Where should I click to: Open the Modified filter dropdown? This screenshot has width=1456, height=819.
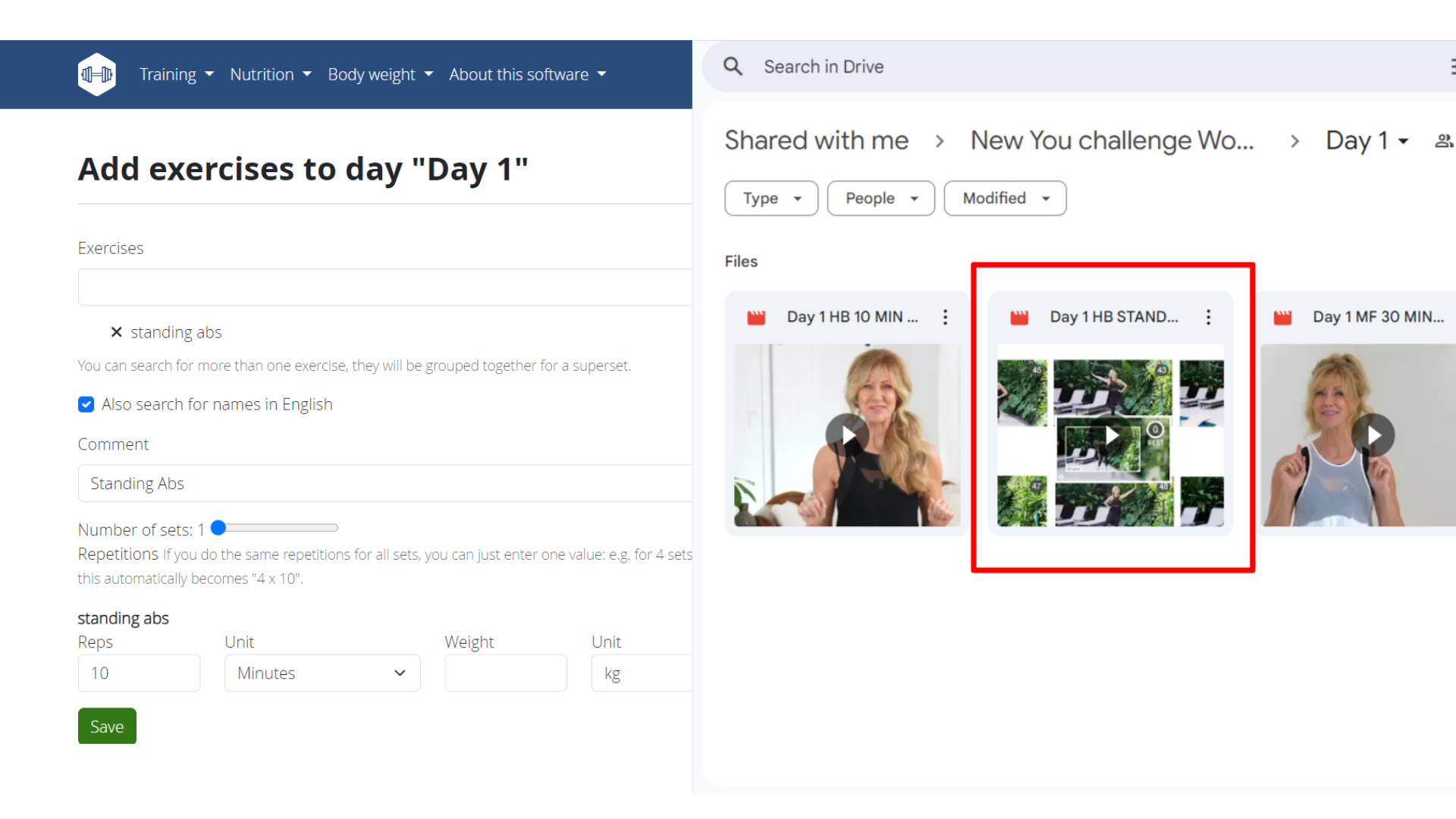pyautogui.click(x=1005, y=198)
